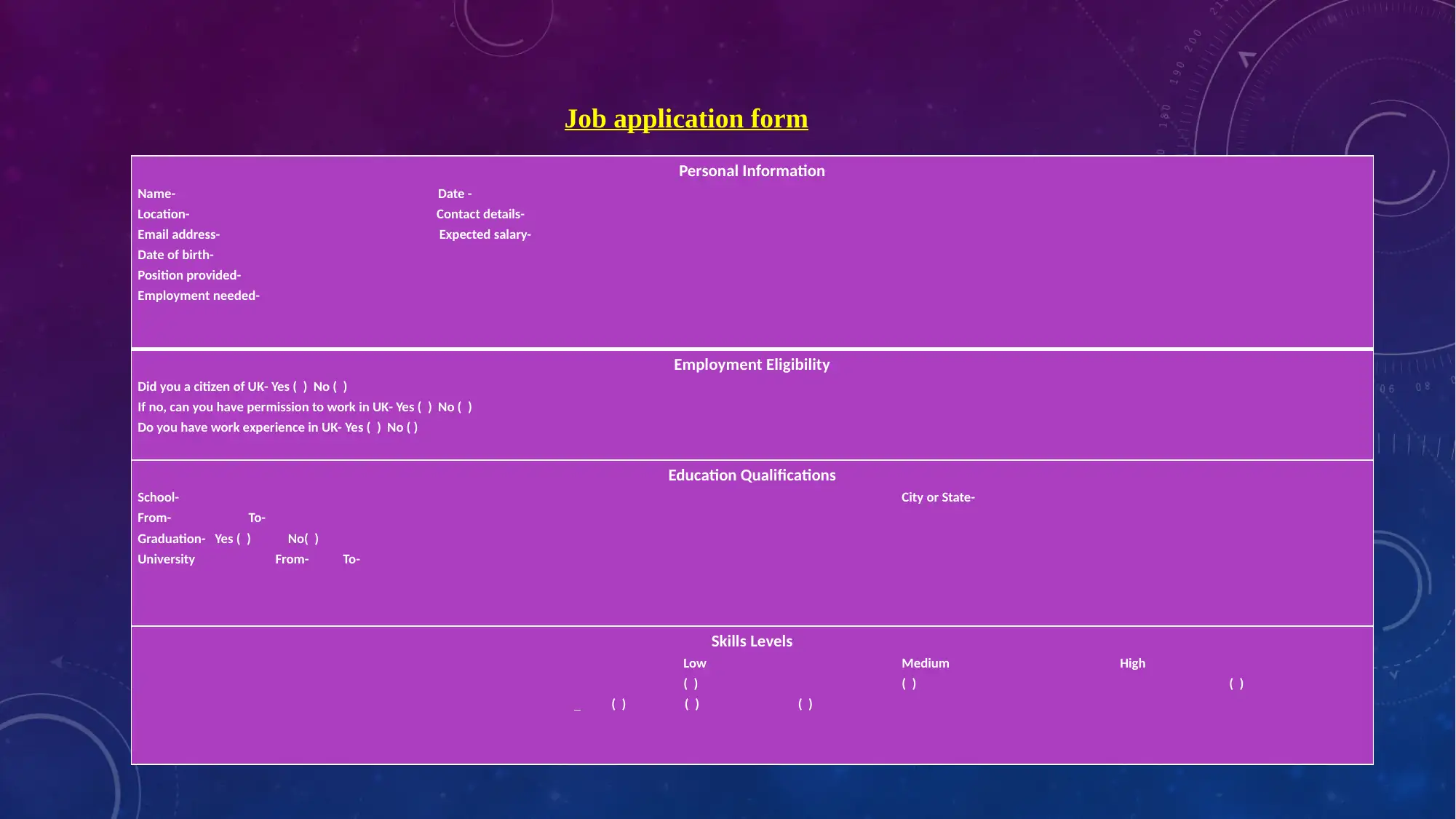The image size is (1456, 819).
Task: Click the Email address- label
Action: [x=178, y=234]
